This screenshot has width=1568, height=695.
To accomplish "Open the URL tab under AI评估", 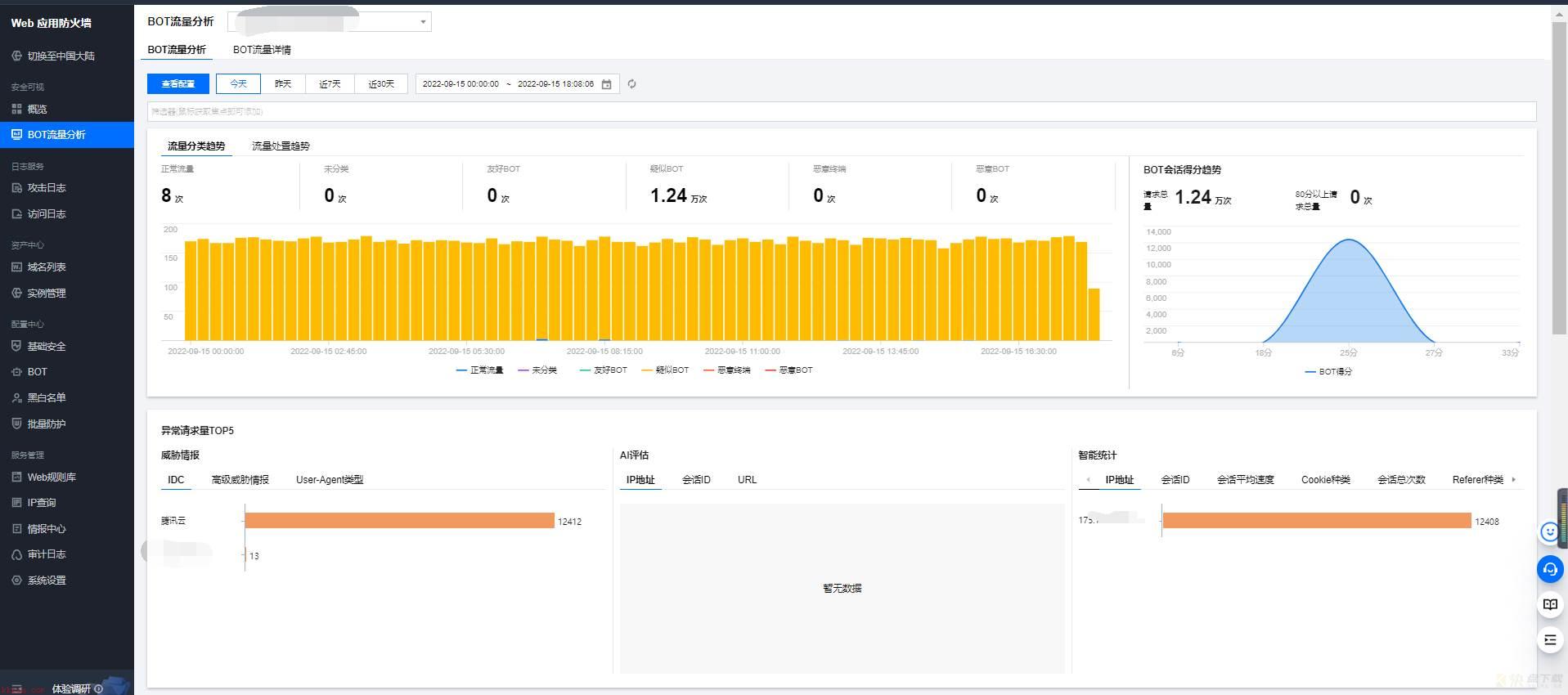I will tap(747, 480).
